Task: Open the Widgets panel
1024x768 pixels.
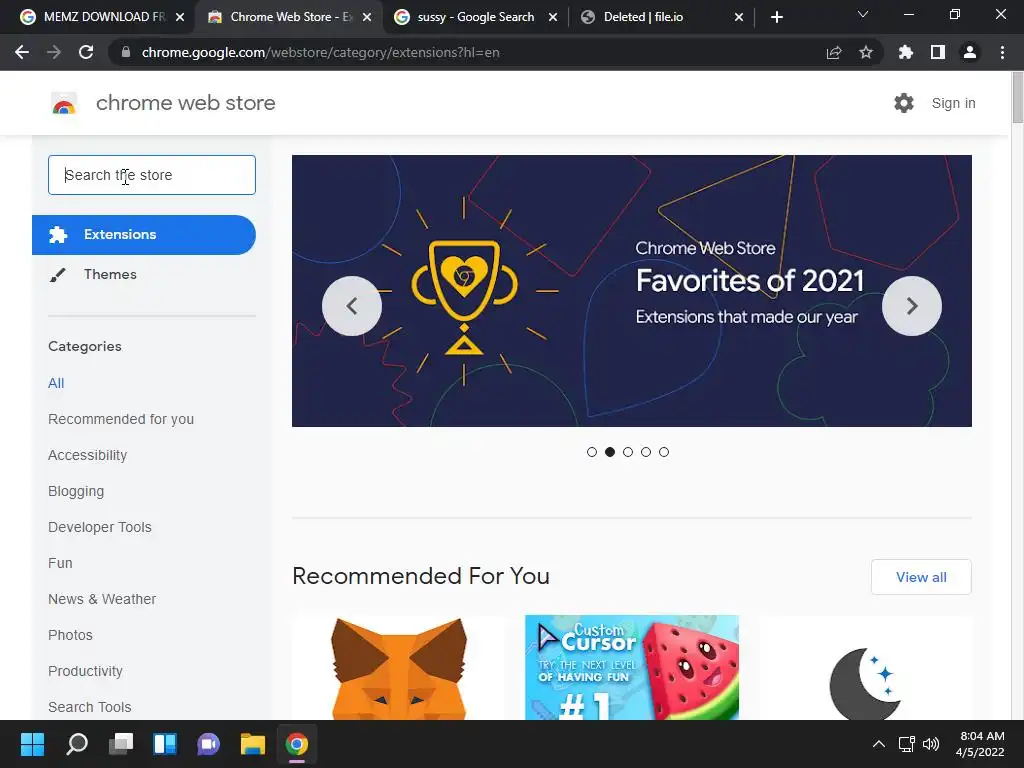Action: click(x=165, y=744)
